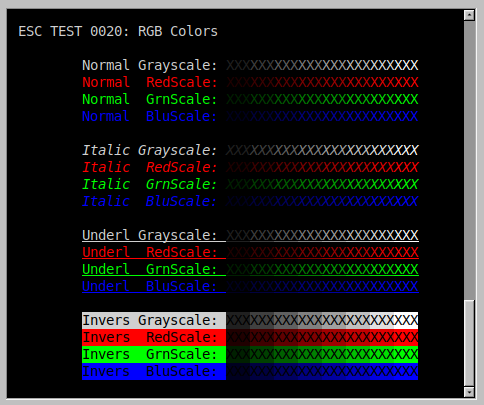
Task: Click the blue 'Invers BluScale:' block
Action: pos(154,371)
